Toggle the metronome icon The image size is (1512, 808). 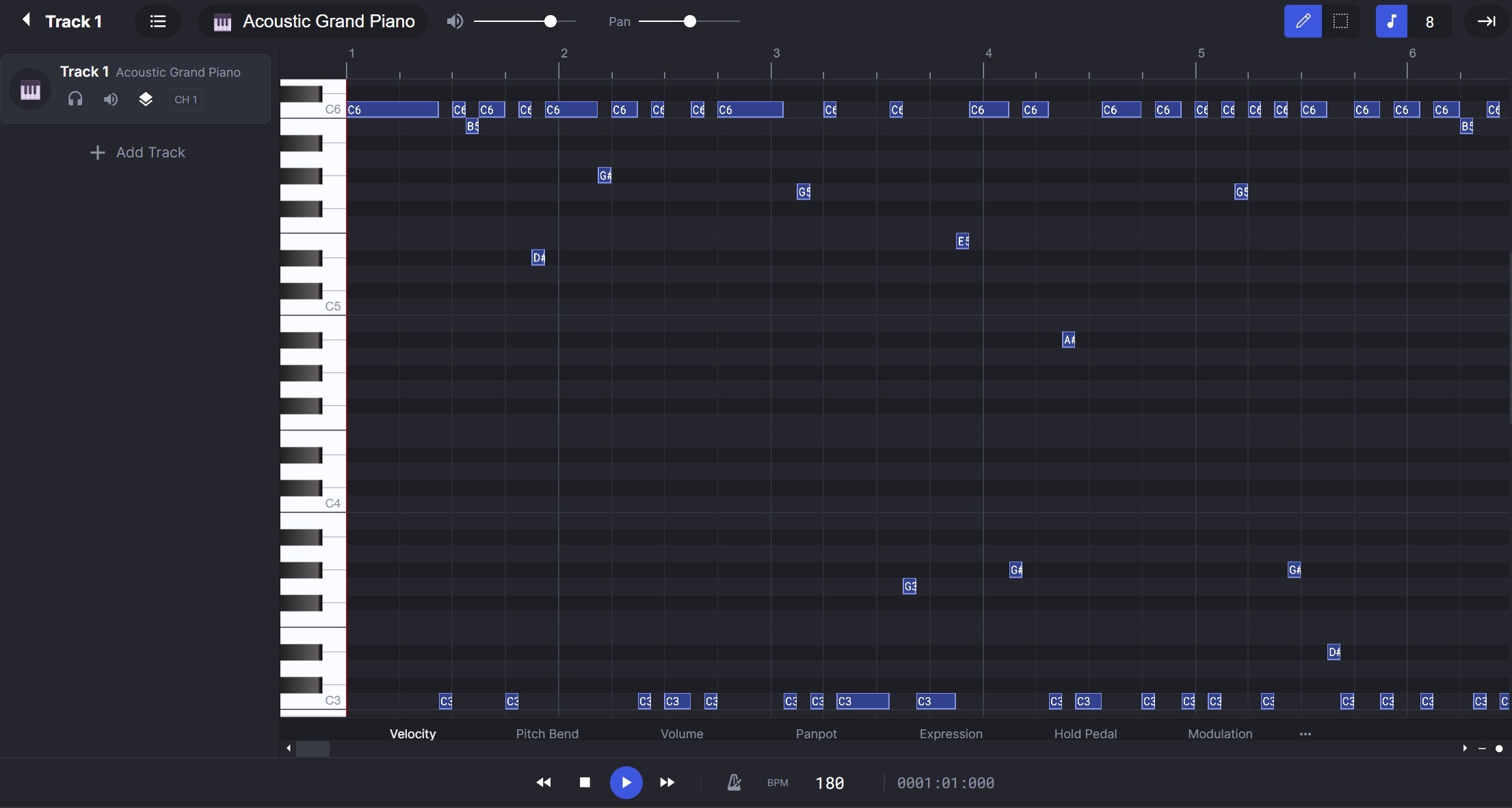pyautogui.click(x=734, y=782)
